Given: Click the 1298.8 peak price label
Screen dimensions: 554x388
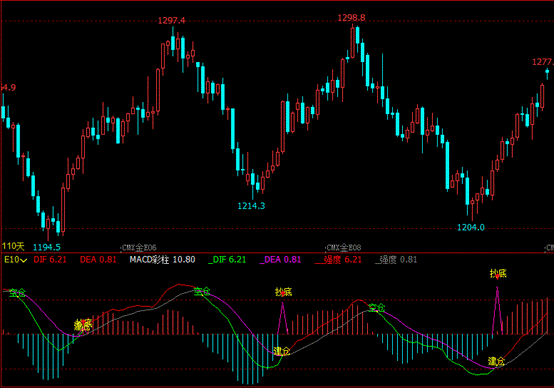Looking at the screenshot, I should tap(351, 18).
